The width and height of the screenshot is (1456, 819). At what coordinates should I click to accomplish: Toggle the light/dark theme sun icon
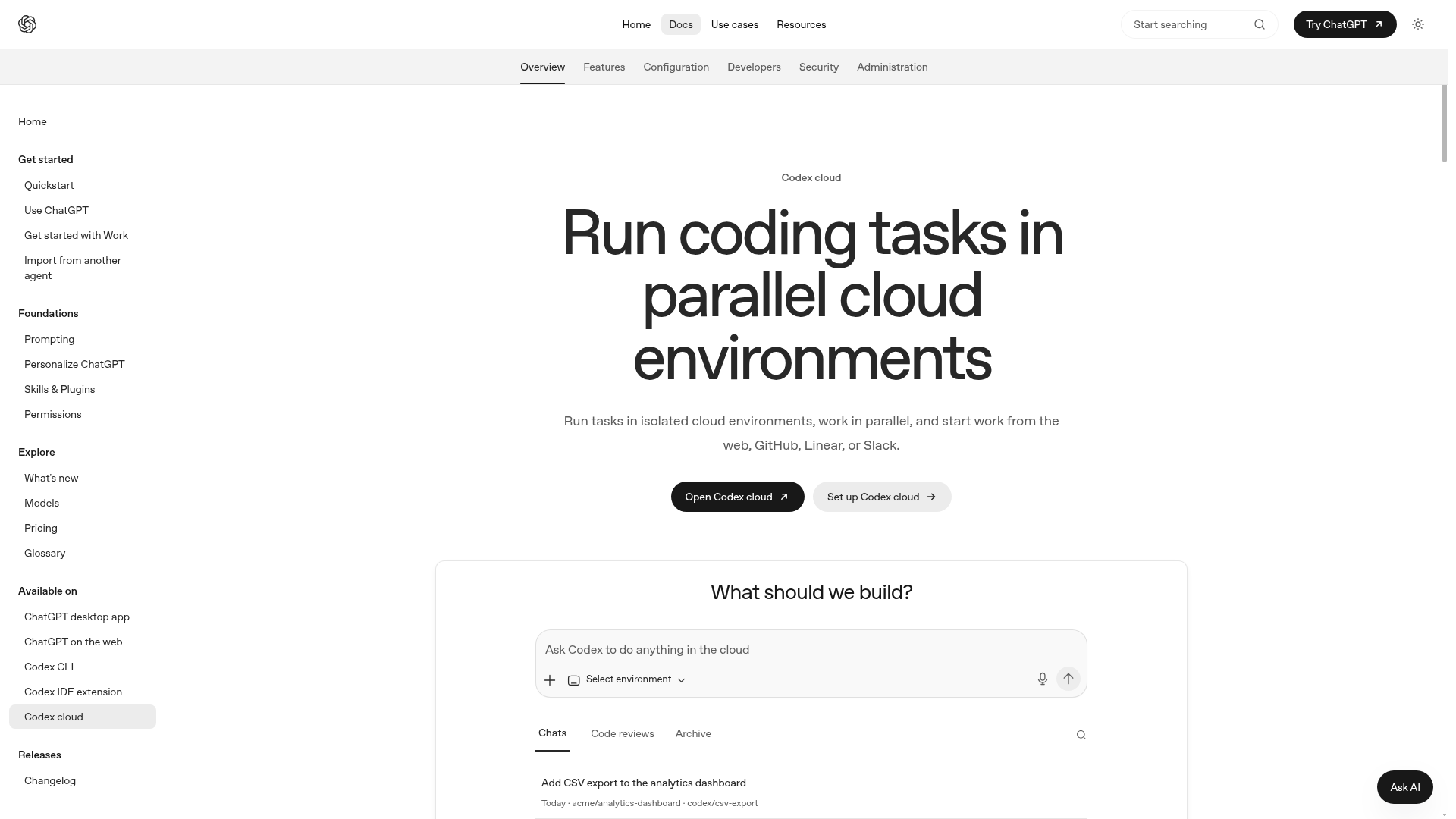tap(1418, 24)
